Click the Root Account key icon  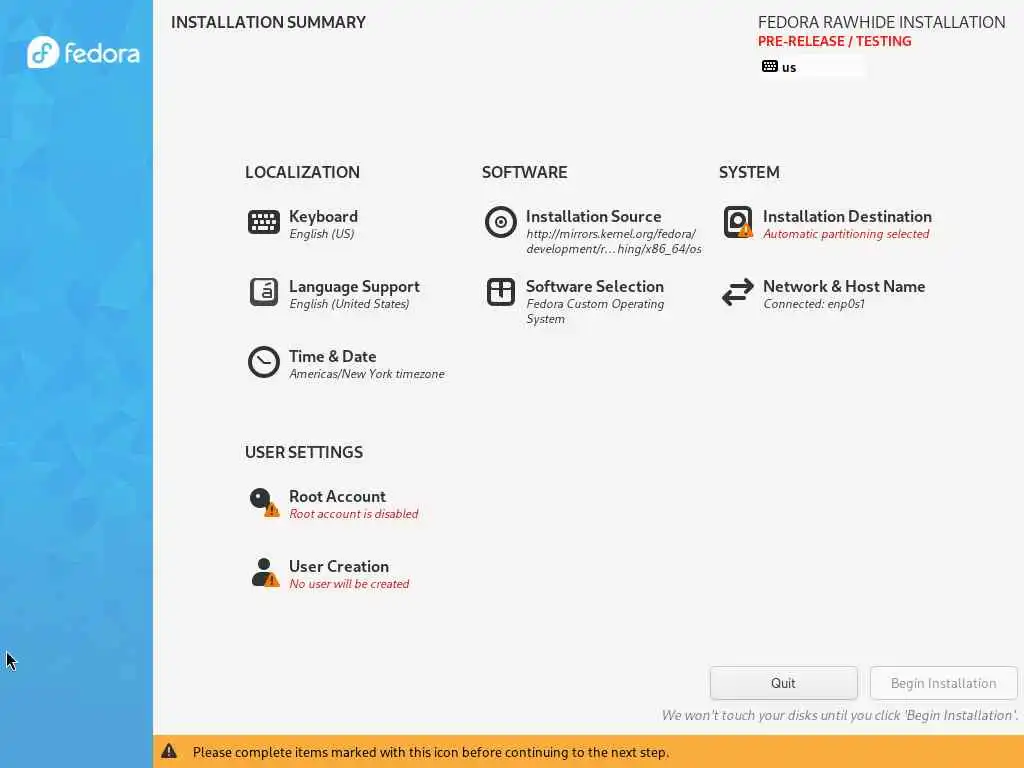[264, 502]
